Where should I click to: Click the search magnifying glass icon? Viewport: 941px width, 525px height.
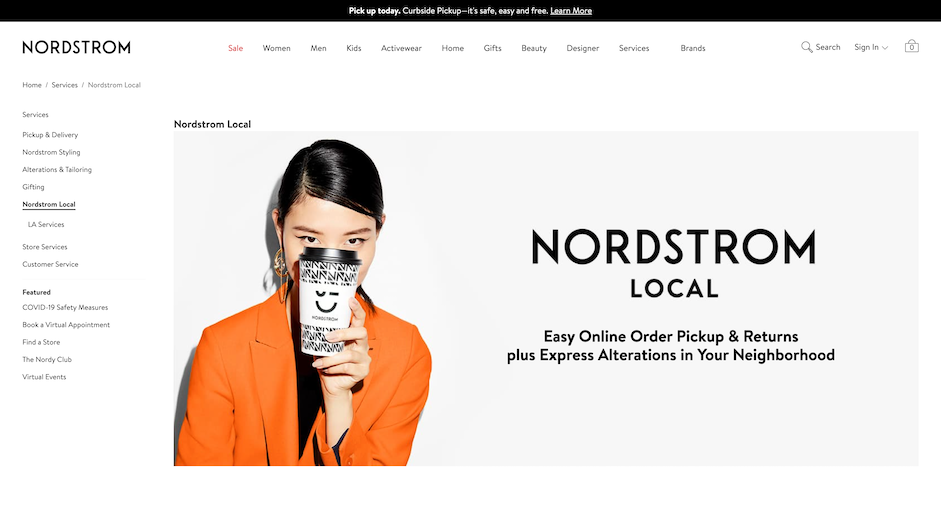[807, 47]
